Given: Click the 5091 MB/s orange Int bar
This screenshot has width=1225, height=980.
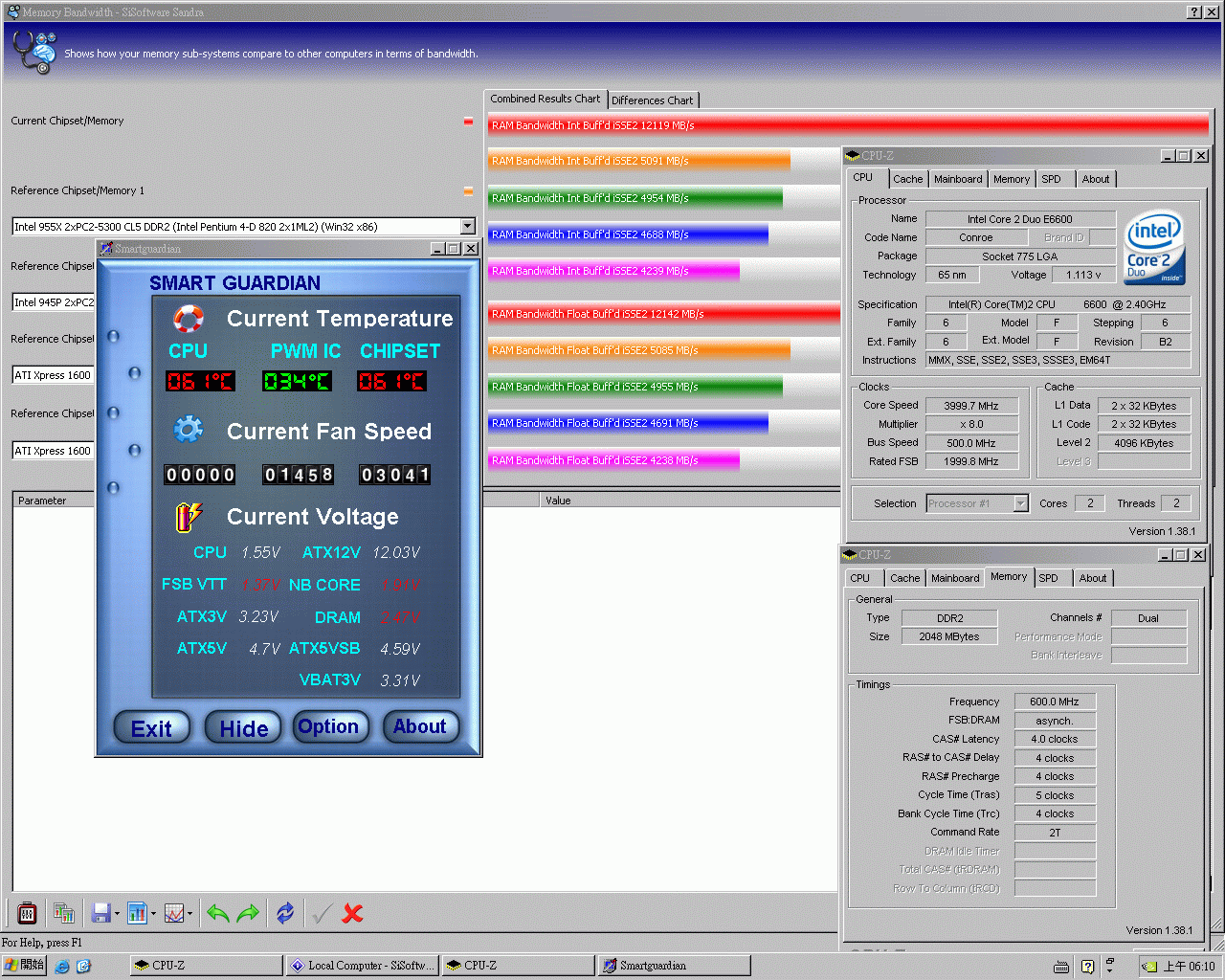Looking at the screenshot, I should pos(639,161).
